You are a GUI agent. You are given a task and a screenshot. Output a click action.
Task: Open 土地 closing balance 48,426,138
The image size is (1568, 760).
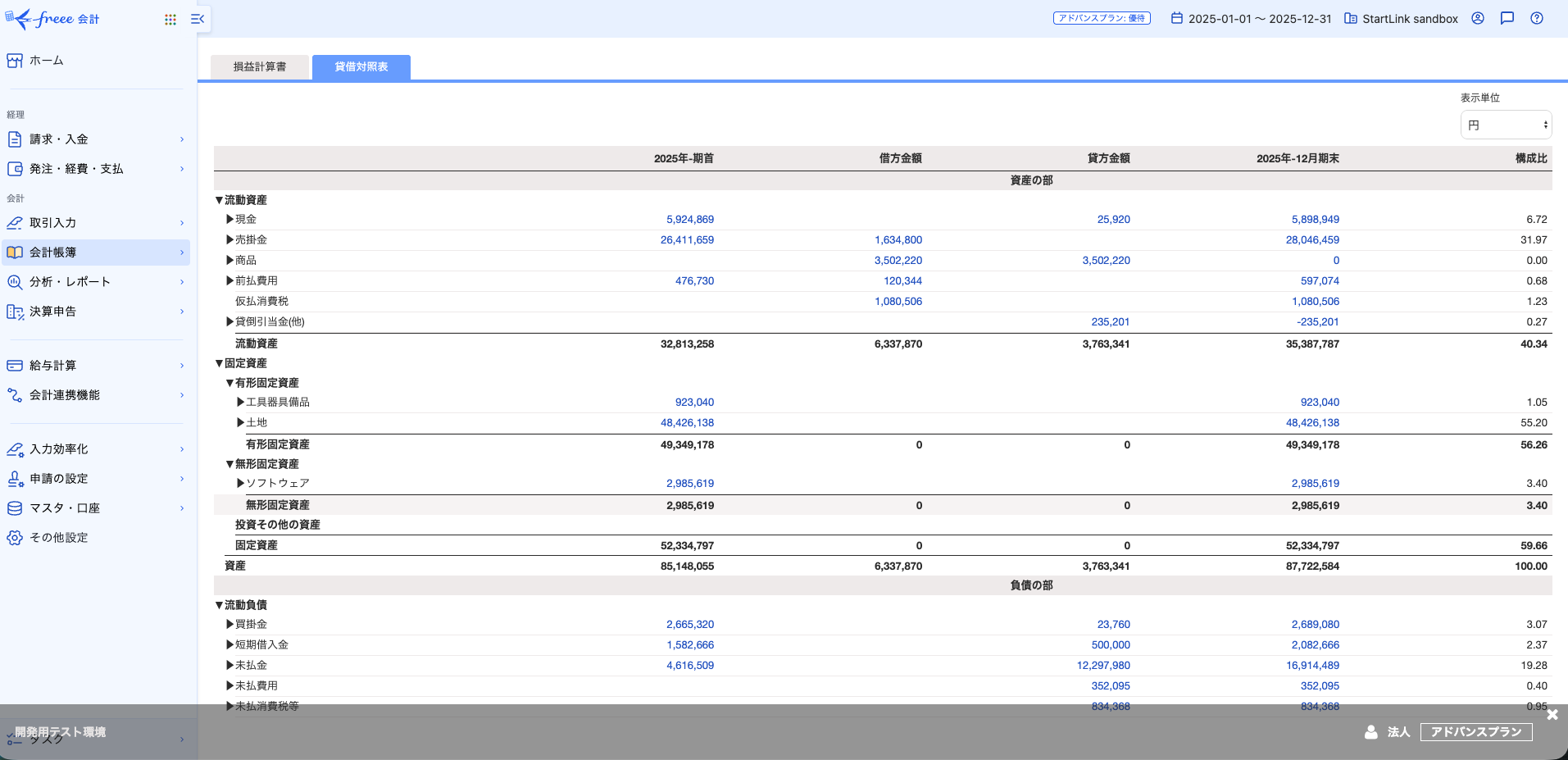(1312, 422)
